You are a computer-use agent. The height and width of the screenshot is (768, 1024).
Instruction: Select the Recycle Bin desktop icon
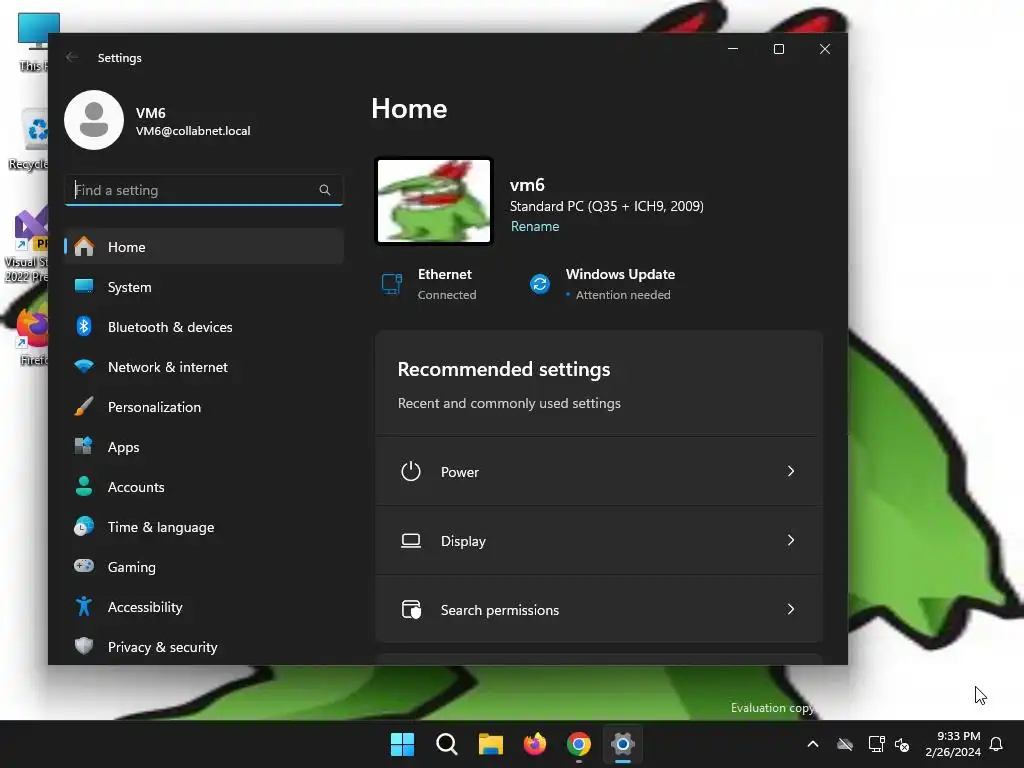pyautogui.click(x=28, y=139)
